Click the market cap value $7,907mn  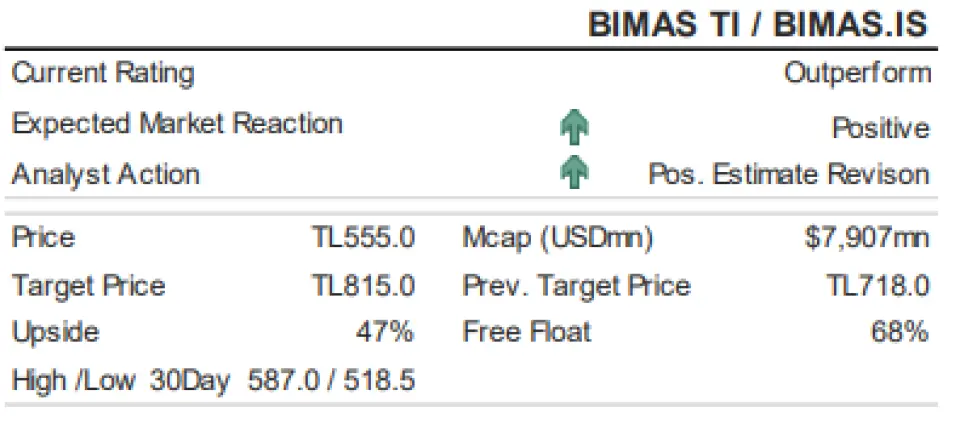(x=866, y=238)
